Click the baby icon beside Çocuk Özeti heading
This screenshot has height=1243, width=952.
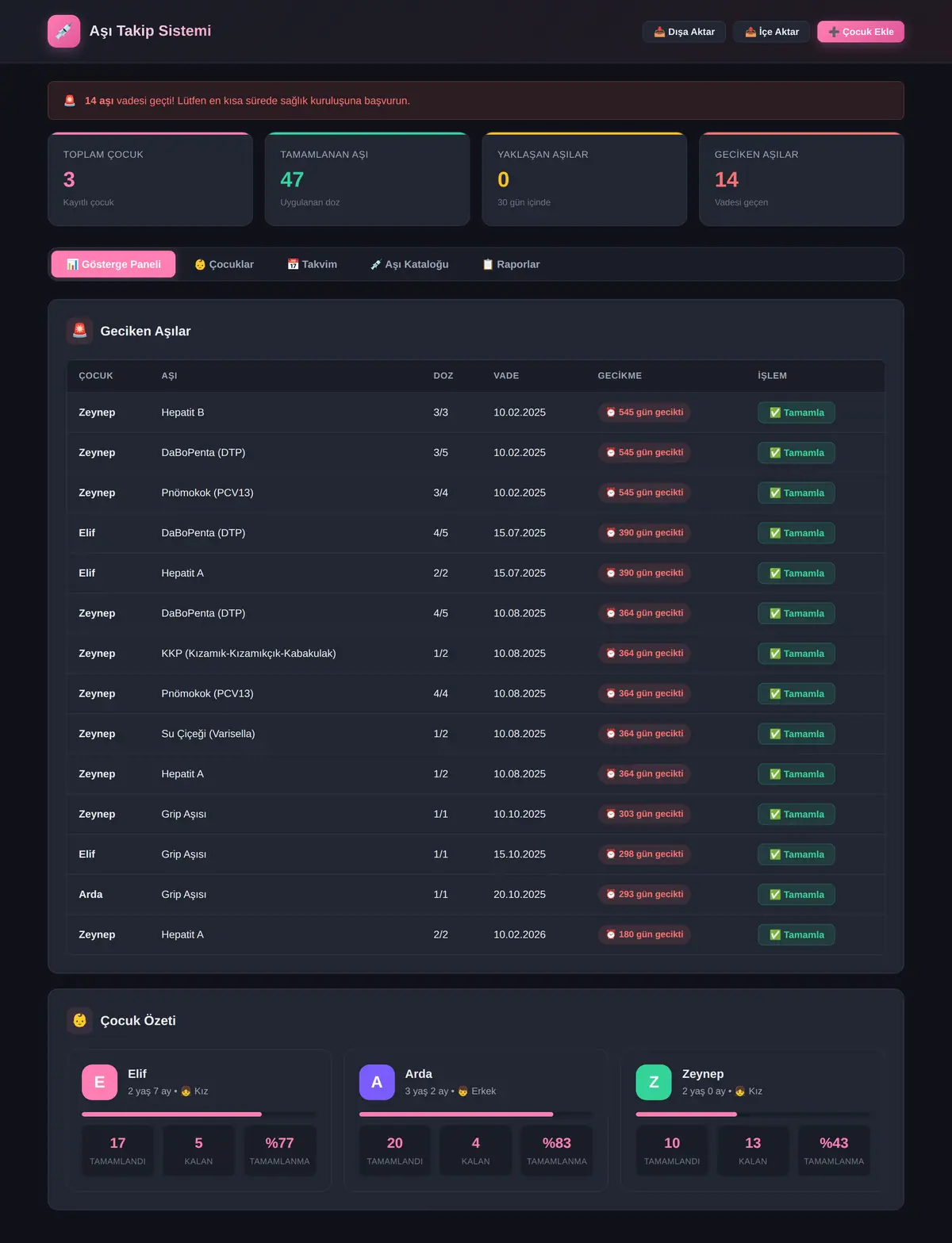click(79, 1020)
